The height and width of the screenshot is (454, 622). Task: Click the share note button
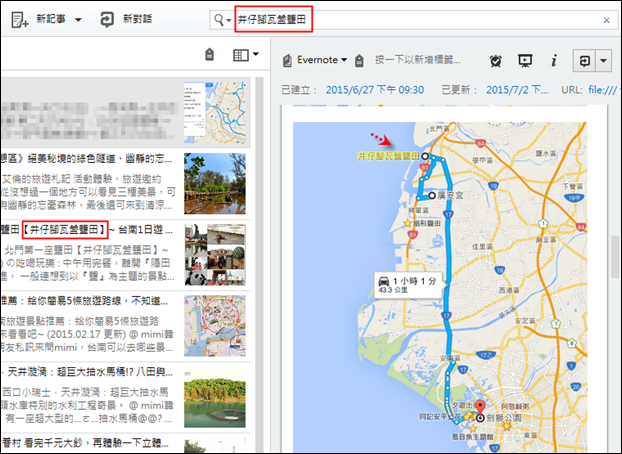tap(584, 61)
